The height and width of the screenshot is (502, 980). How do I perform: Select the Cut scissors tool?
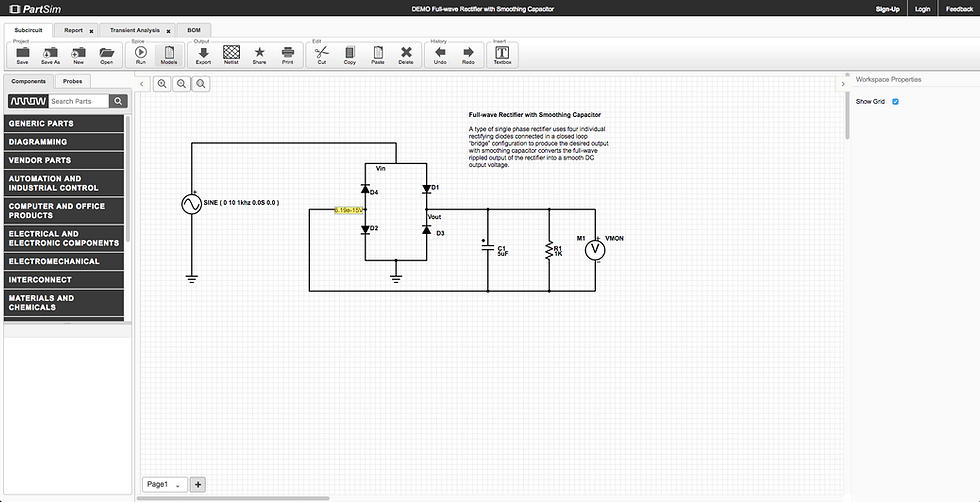(x=322, y=55)
